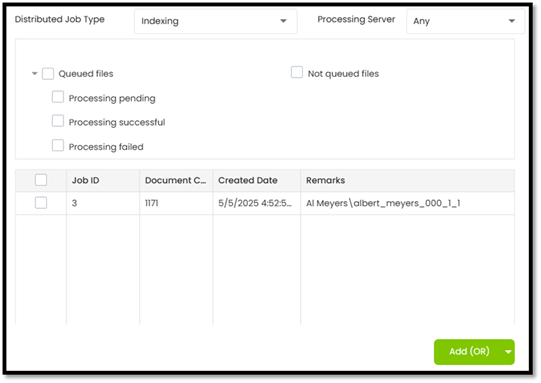541x383 pixels.
Task: Collapse the Queued files tree arrow
Action: click(x=35, y=73)
